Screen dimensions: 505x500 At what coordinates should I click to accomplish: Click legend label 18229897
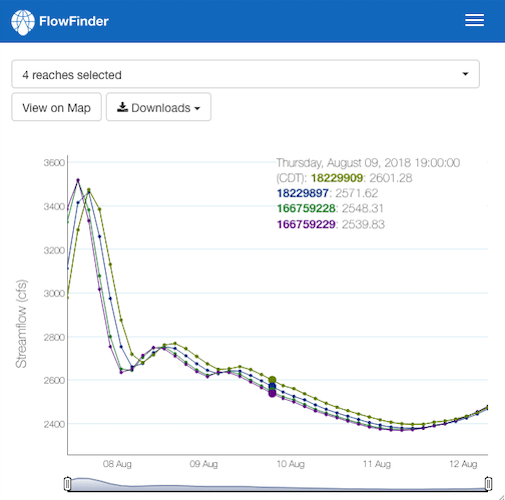303,193
